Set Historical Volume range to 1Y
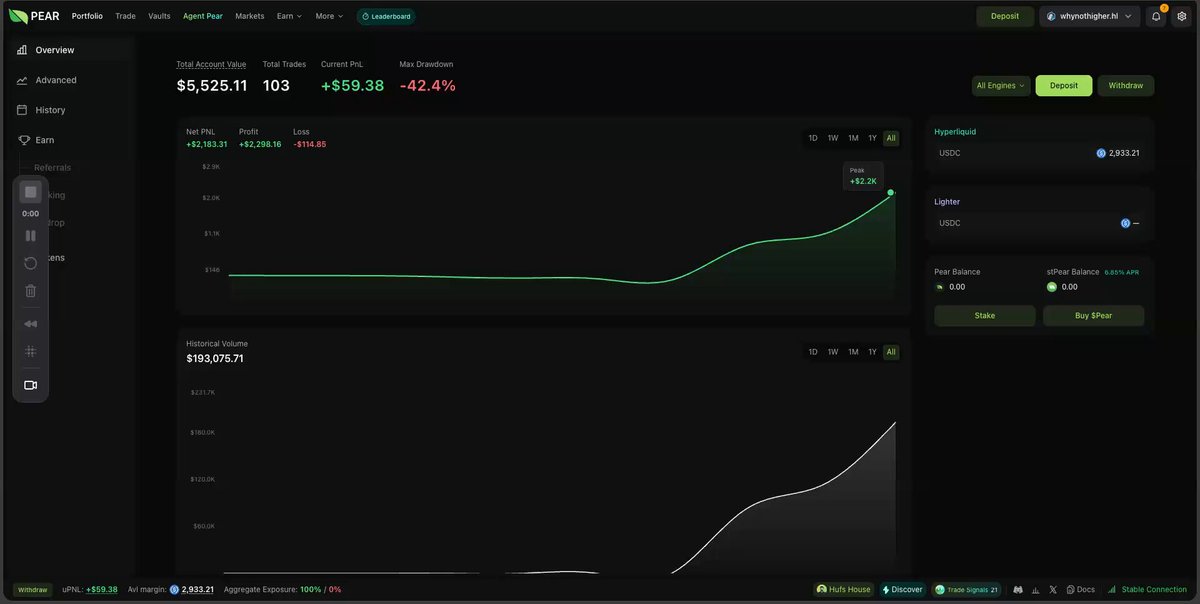 [872, 352]
